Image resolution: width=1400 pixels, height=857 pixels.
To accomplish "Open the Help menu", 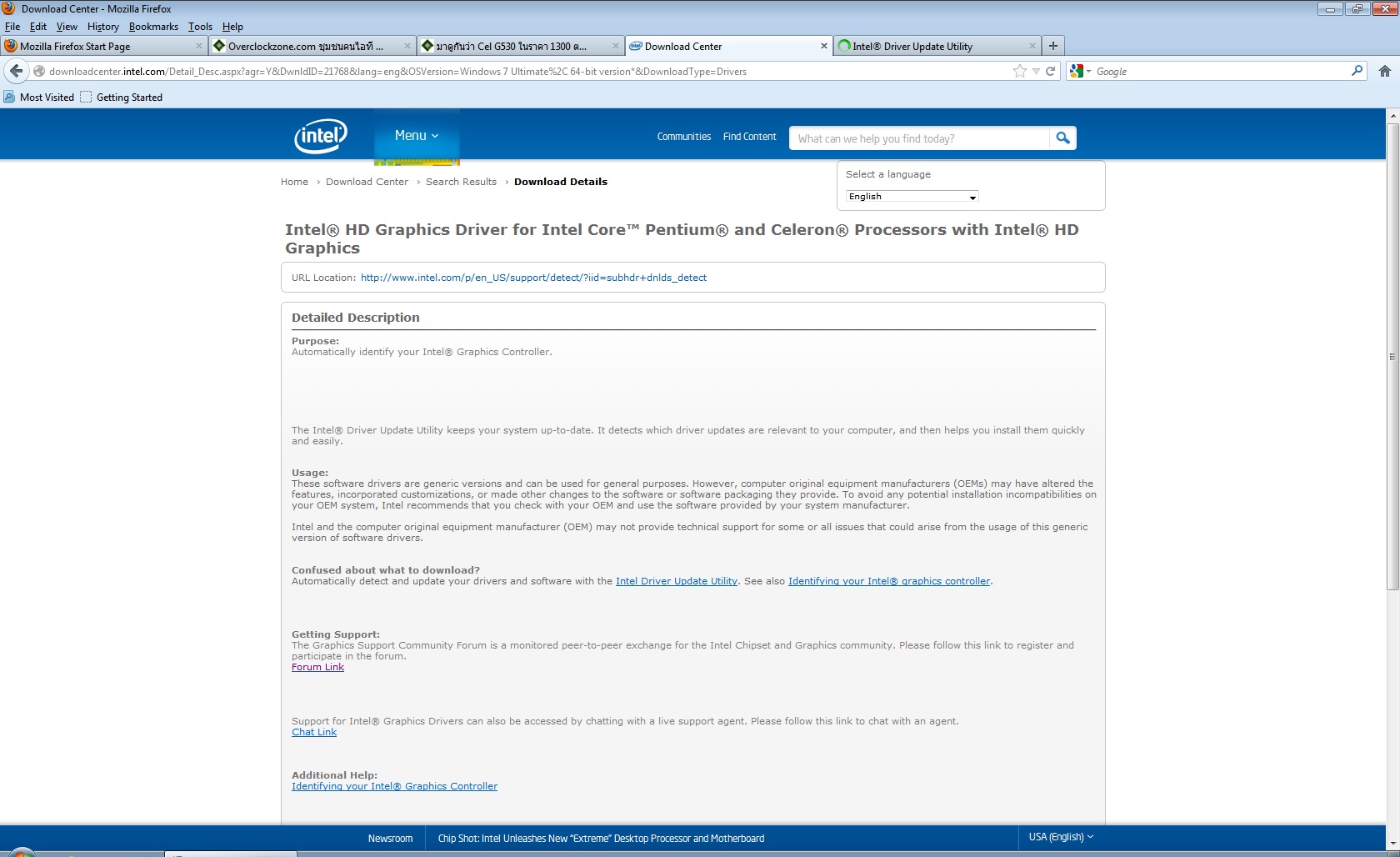I will pos(232,27).
